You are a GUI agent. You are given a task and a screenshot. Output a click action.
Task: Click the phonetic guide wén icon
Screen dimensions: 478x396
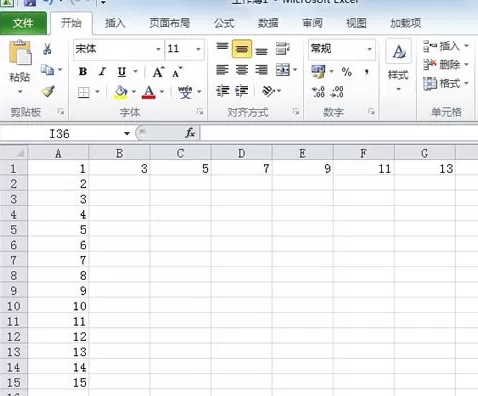[185, 92]
